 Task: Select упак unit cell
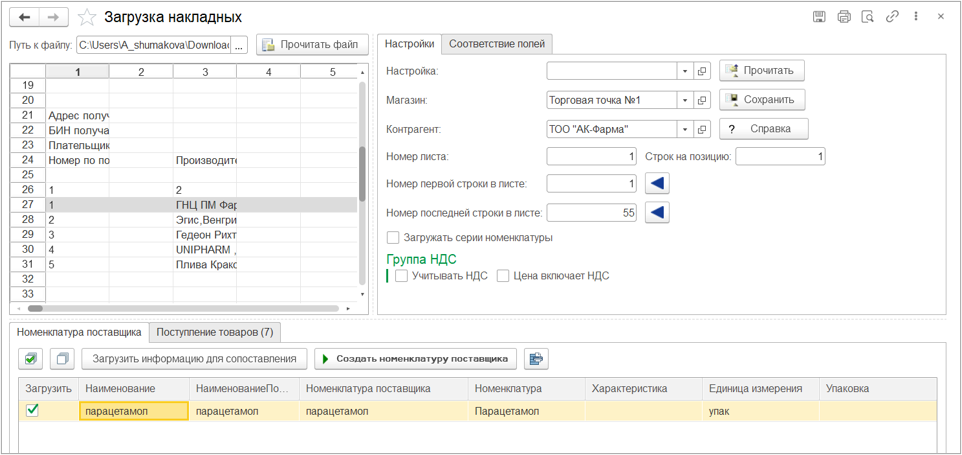click(761, 411)
